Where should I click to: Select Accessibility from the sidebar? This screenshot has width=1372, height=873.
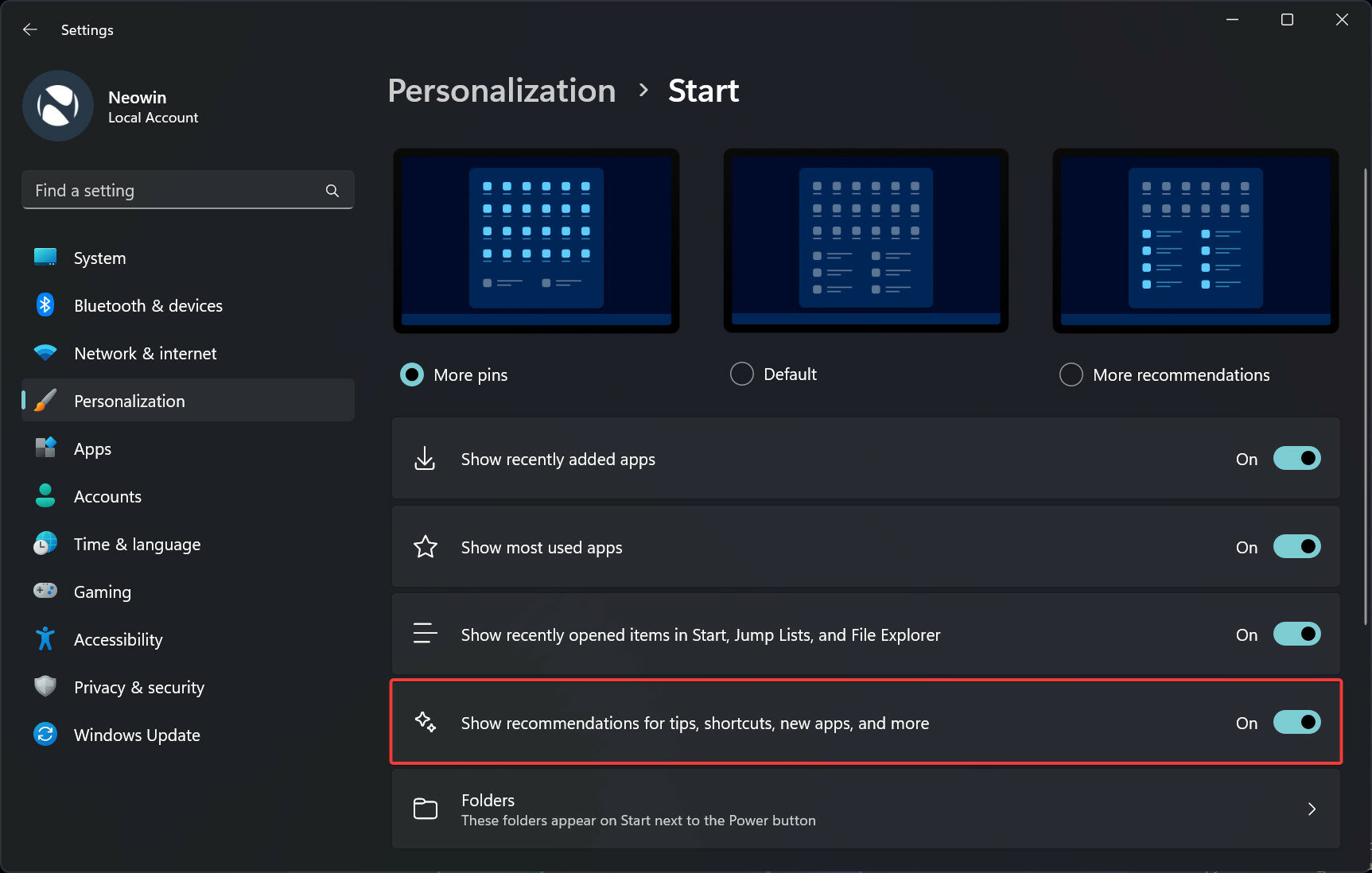(x=118, y=639)
